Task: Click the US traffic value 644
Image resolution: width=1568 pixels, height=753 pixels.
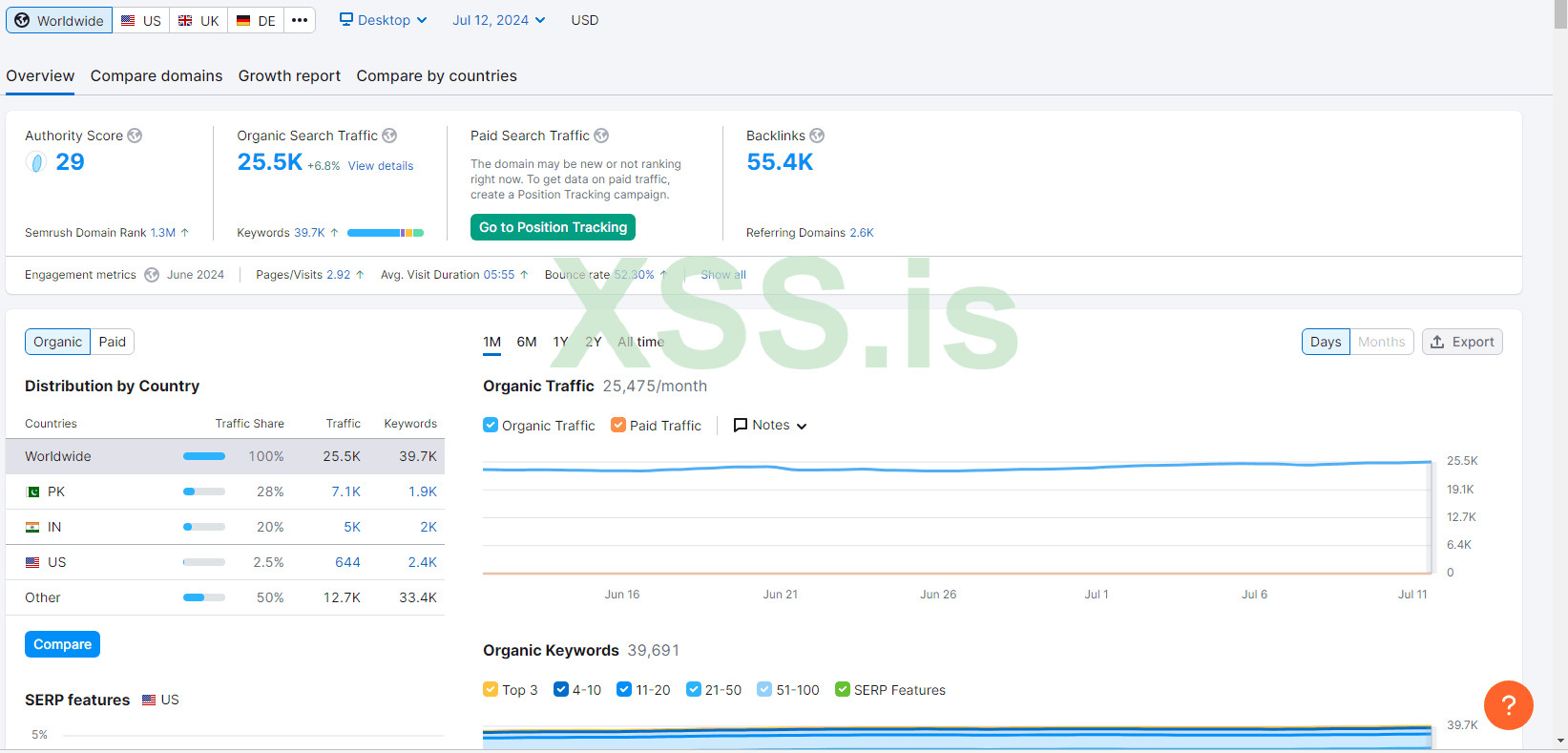Action: tap(347, 562)
